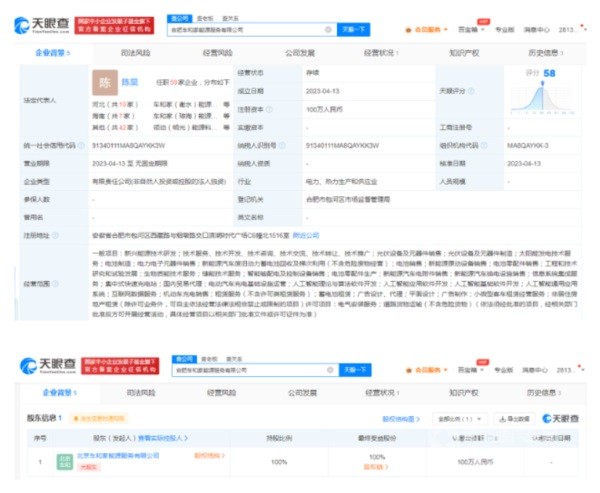Click the info icon next to 经营范围
Viewport: 600px width, 493px height.
click(55, 284)
